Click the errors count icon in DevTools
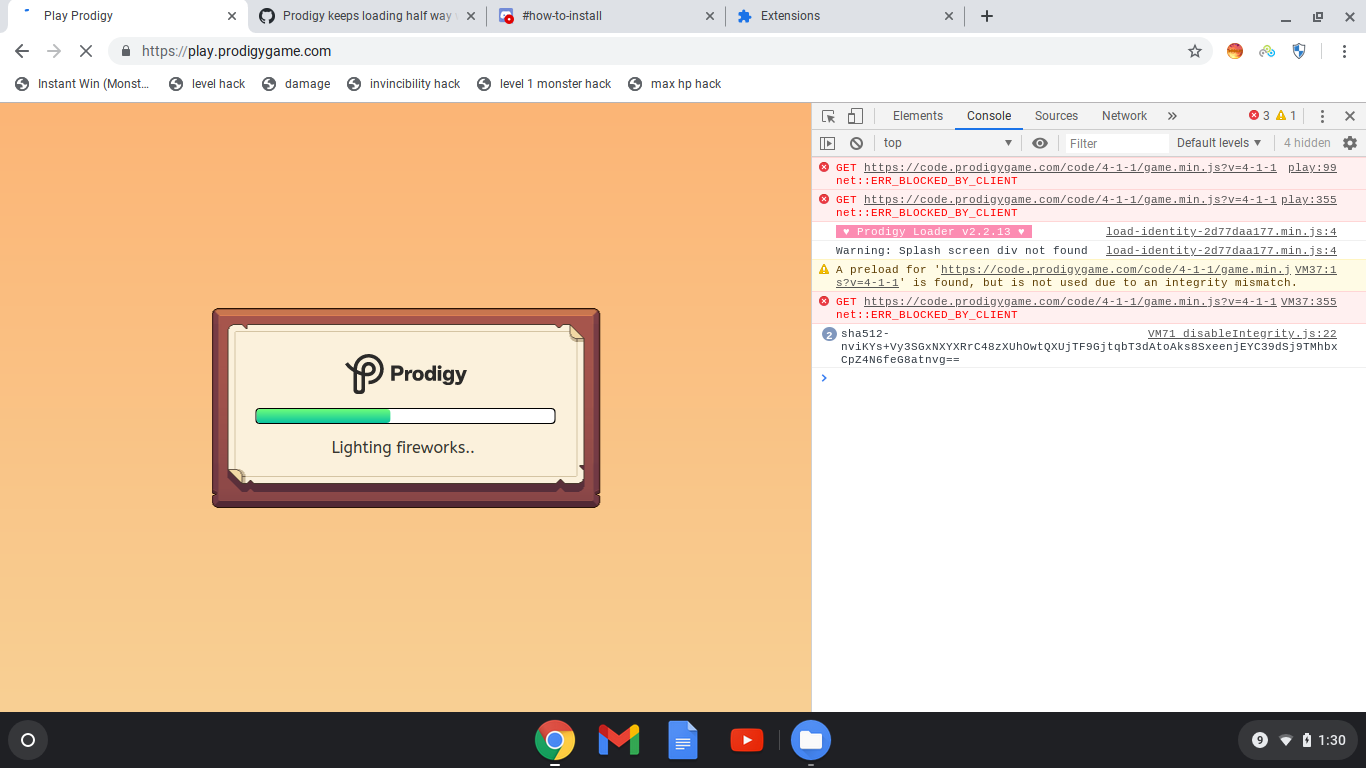 point(1256,115)
